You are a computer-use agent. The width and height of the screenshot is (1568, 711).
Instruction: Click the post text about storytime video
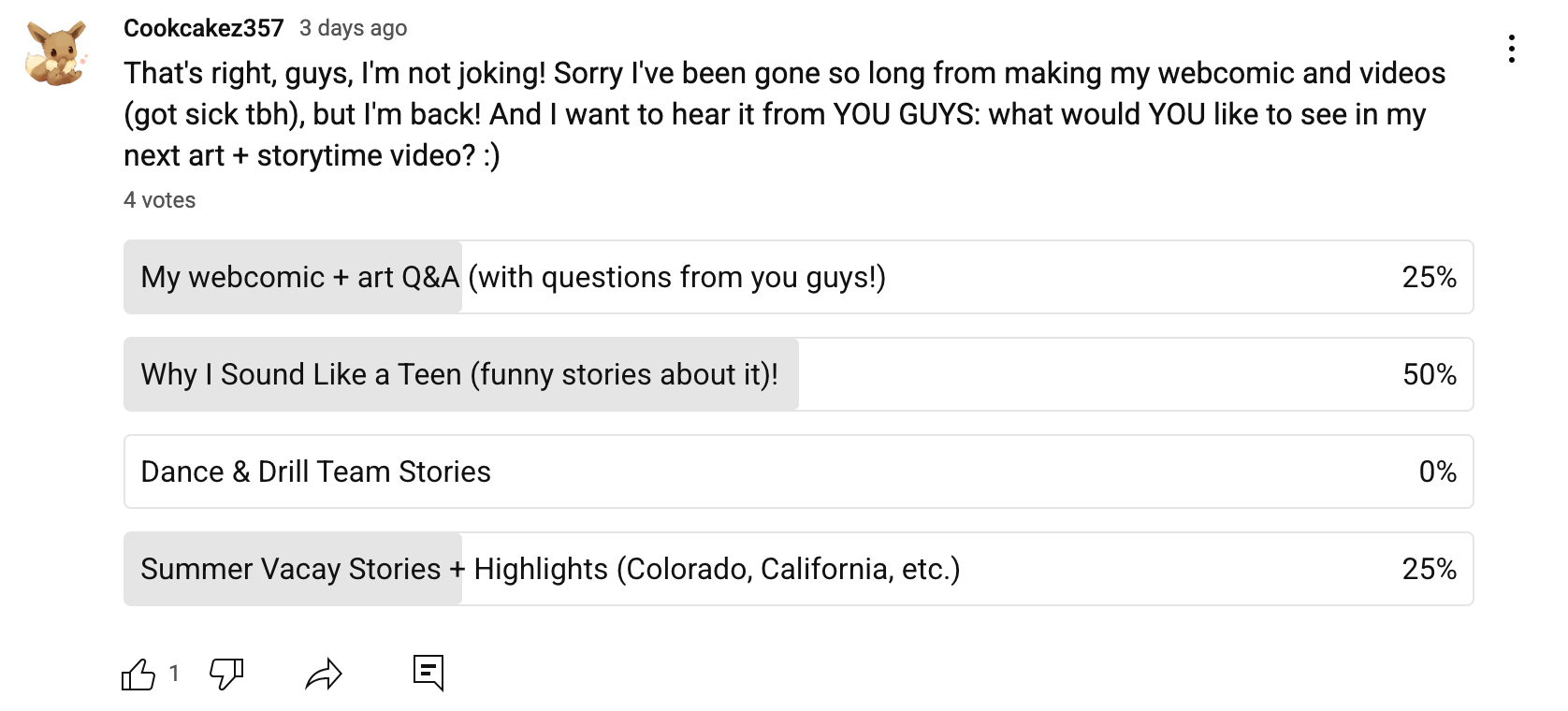[784, 114]
